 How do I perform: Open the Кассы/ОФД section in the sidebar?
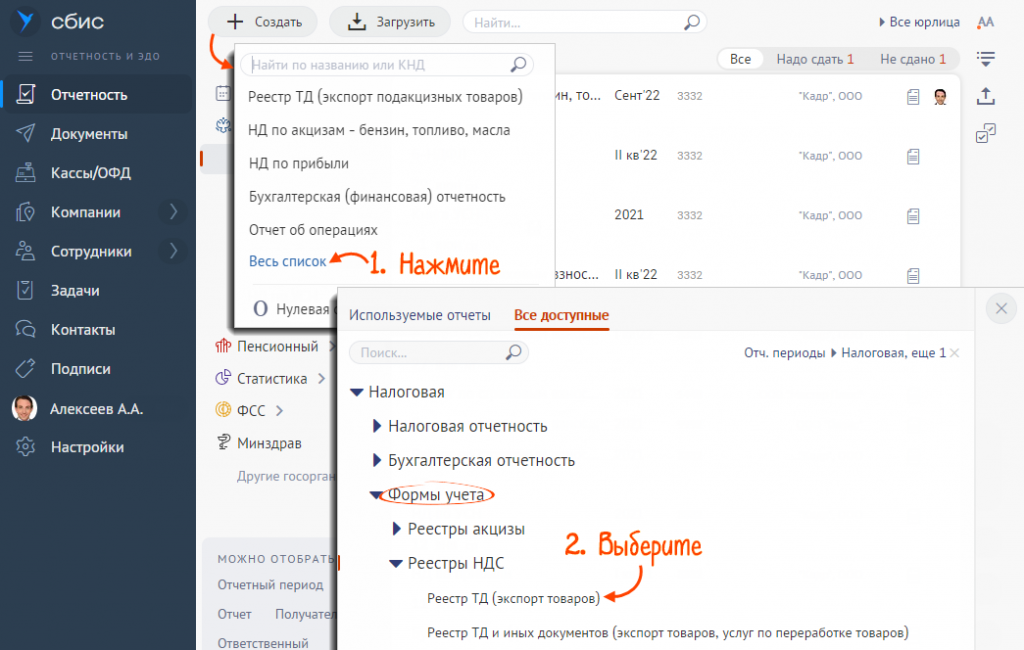pyautogui.click(x=90, y=173)
